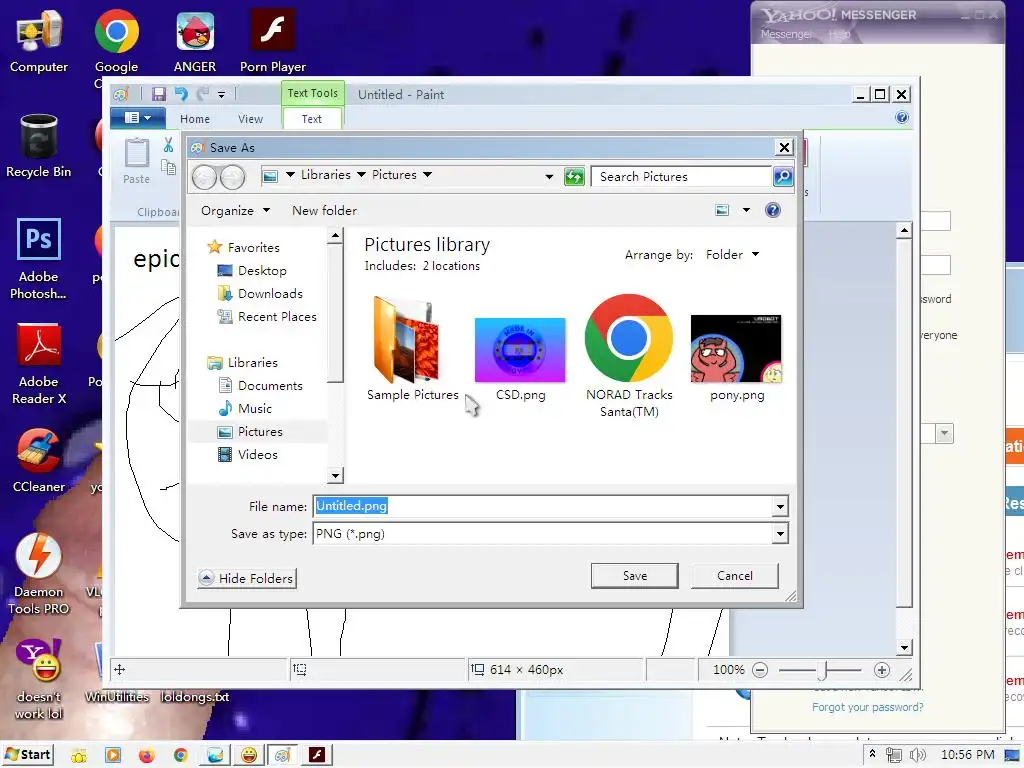The height and width of the screenshot is (768, 1024).
Task: Click Redo icon in Paint quick access toolbar
Action: (x=203, y=94)
